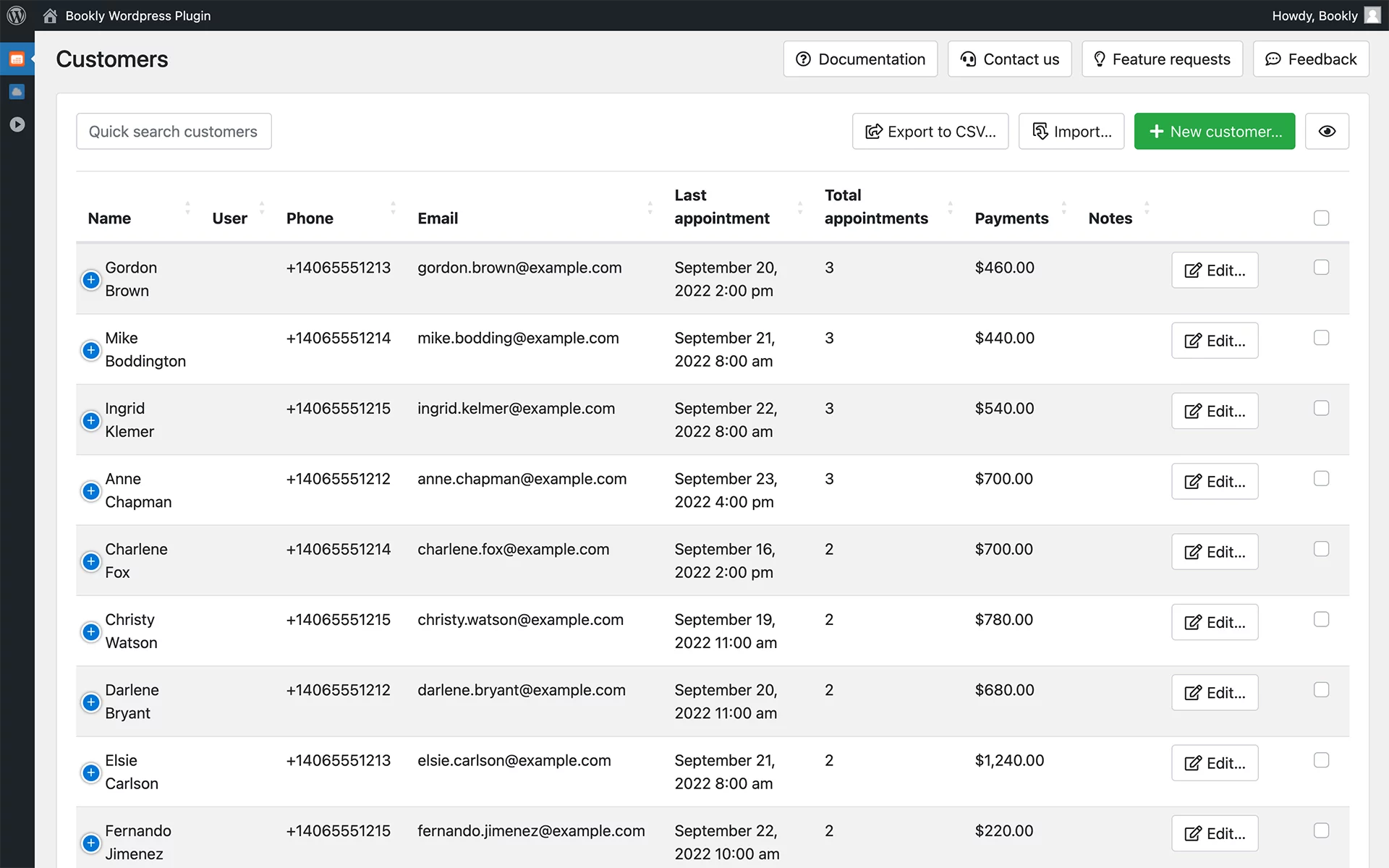Click the Bookly Wordpress Plugin site link

tap(138, 15)
